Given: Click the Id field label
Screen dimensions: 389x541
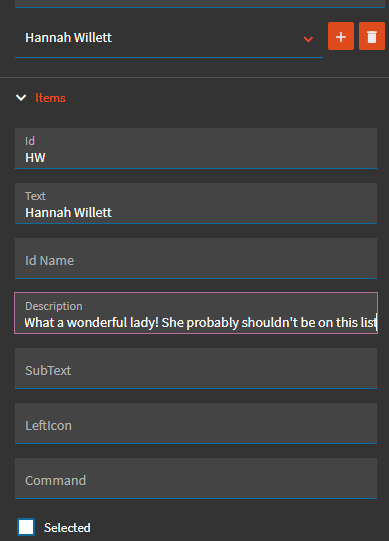Looking at the screenshot, I should (x=30, y=141).
